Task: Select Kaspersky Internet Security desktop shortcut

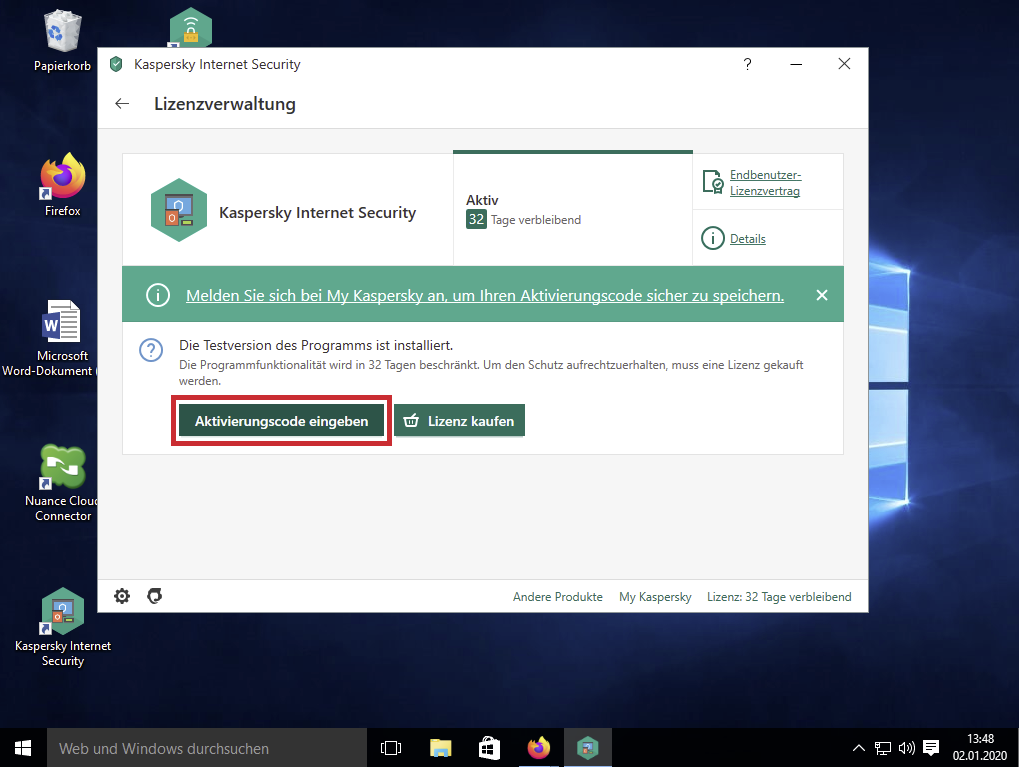Action: coord(63,627)
